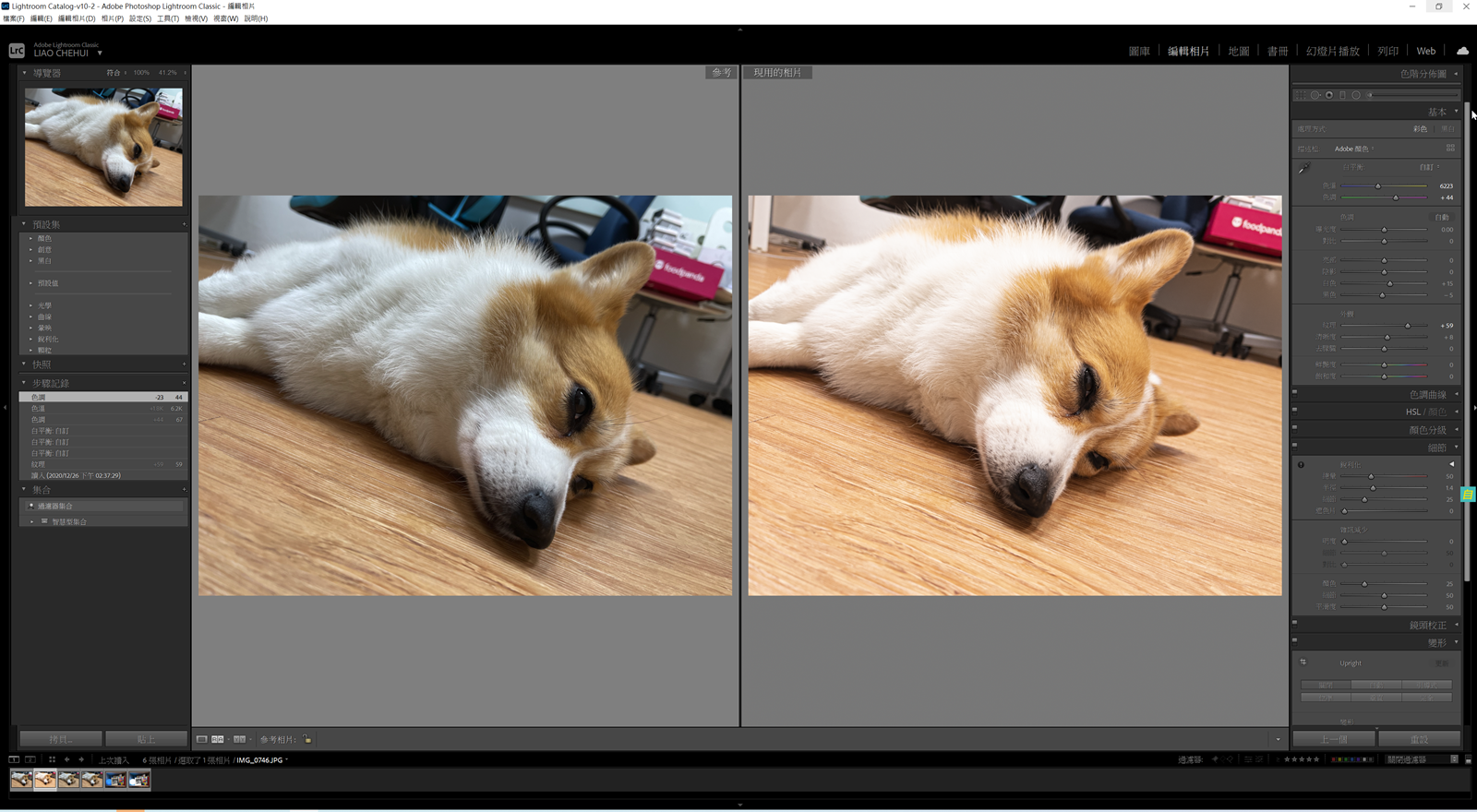Collapse the 步驟記錄 history panel
This screenshot has height=812, width=1477.
[x=25, y=383]
